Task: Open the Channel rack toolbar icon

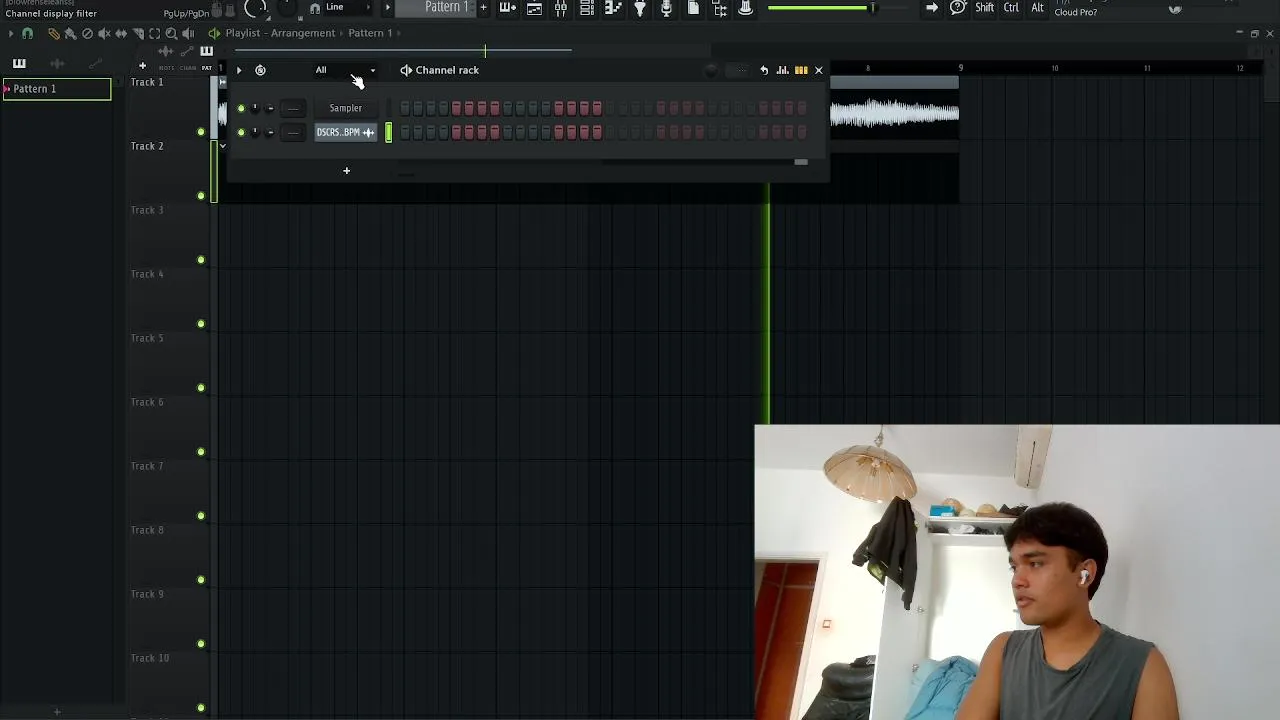Action: pyautogui.click(x=587, y=8)
